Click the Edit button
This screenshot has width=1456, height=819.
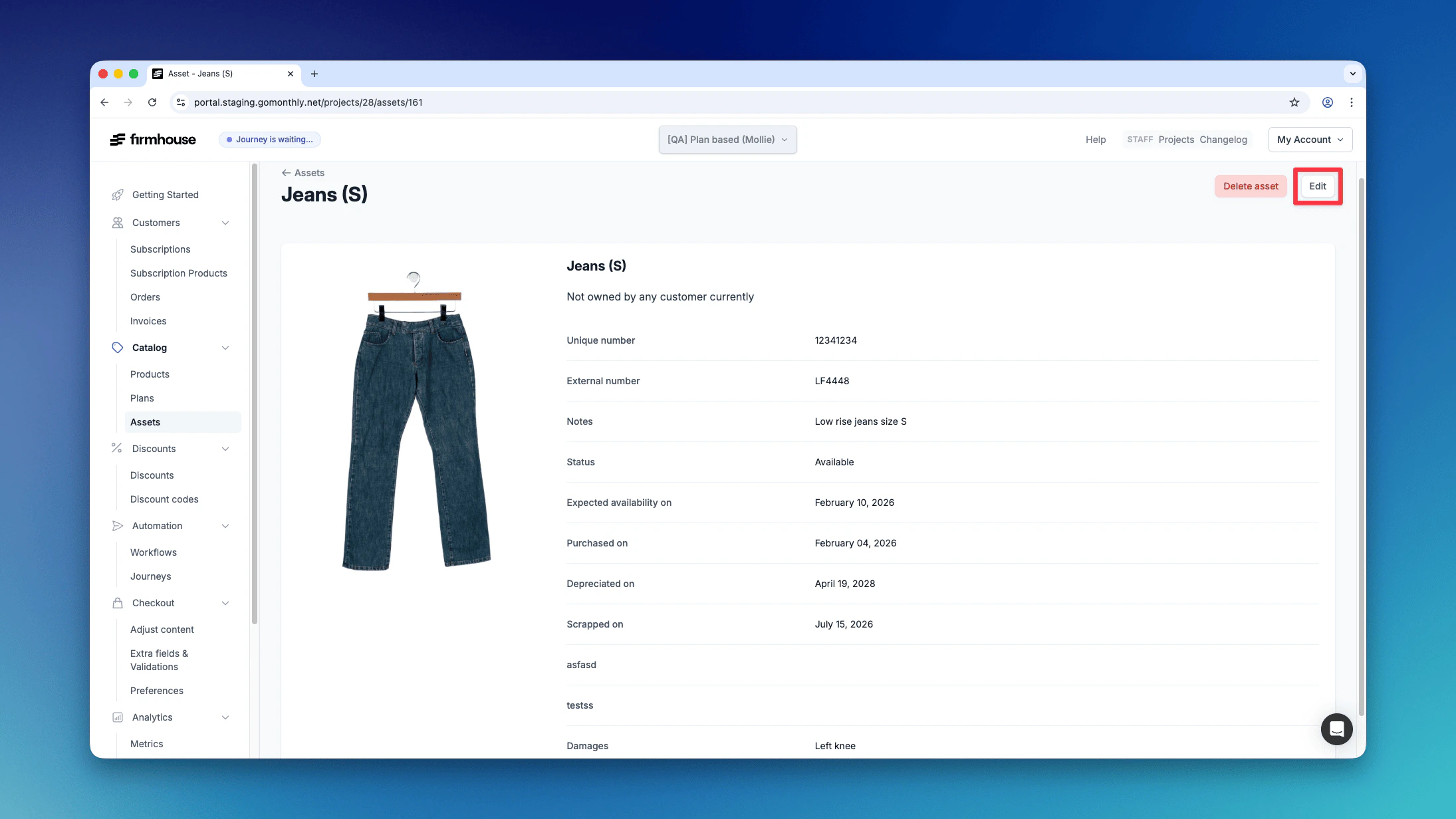tap(1317, 186)
